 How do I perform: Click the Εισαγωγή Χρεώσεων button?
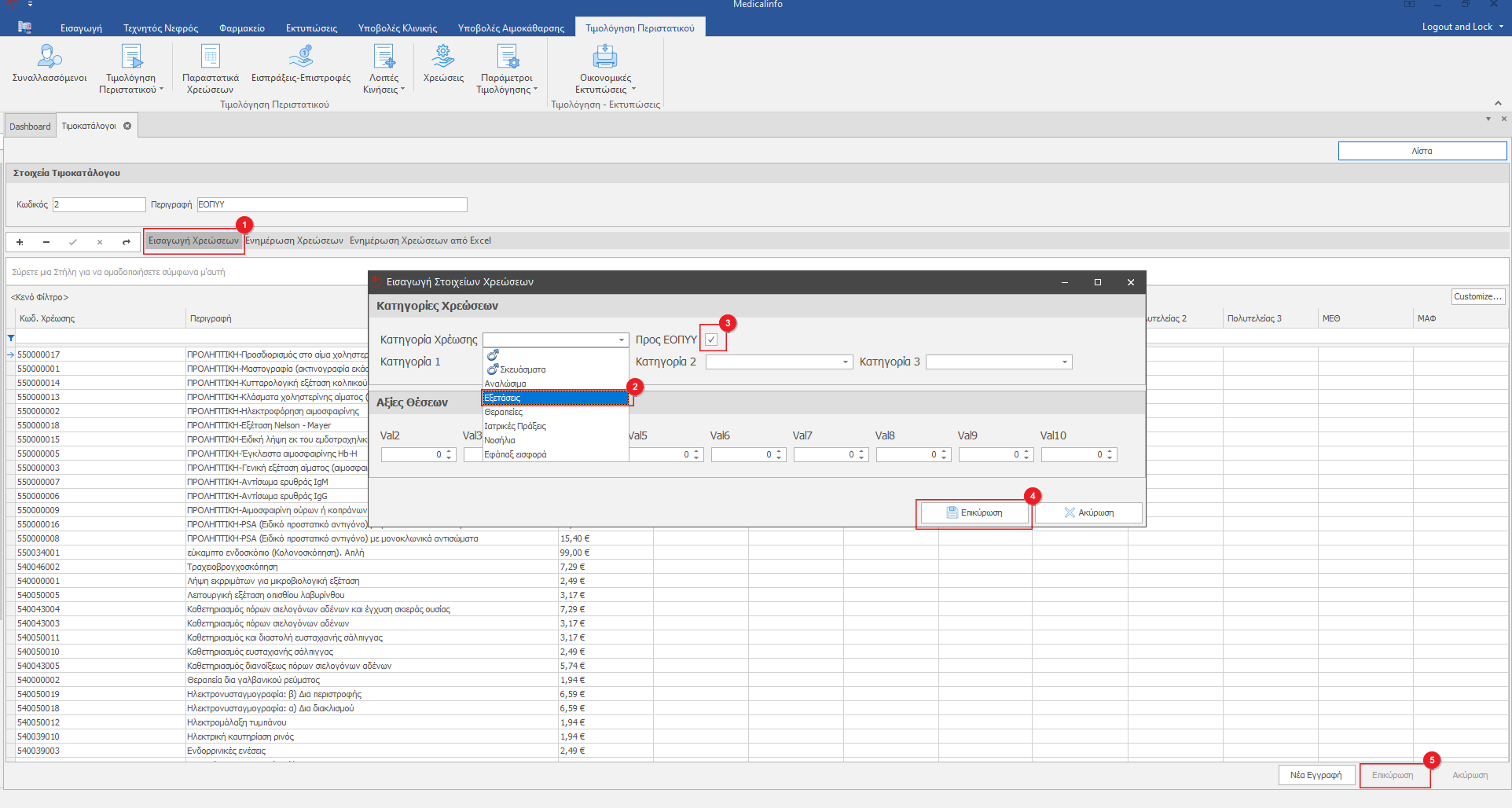click(x=193, y=241)
